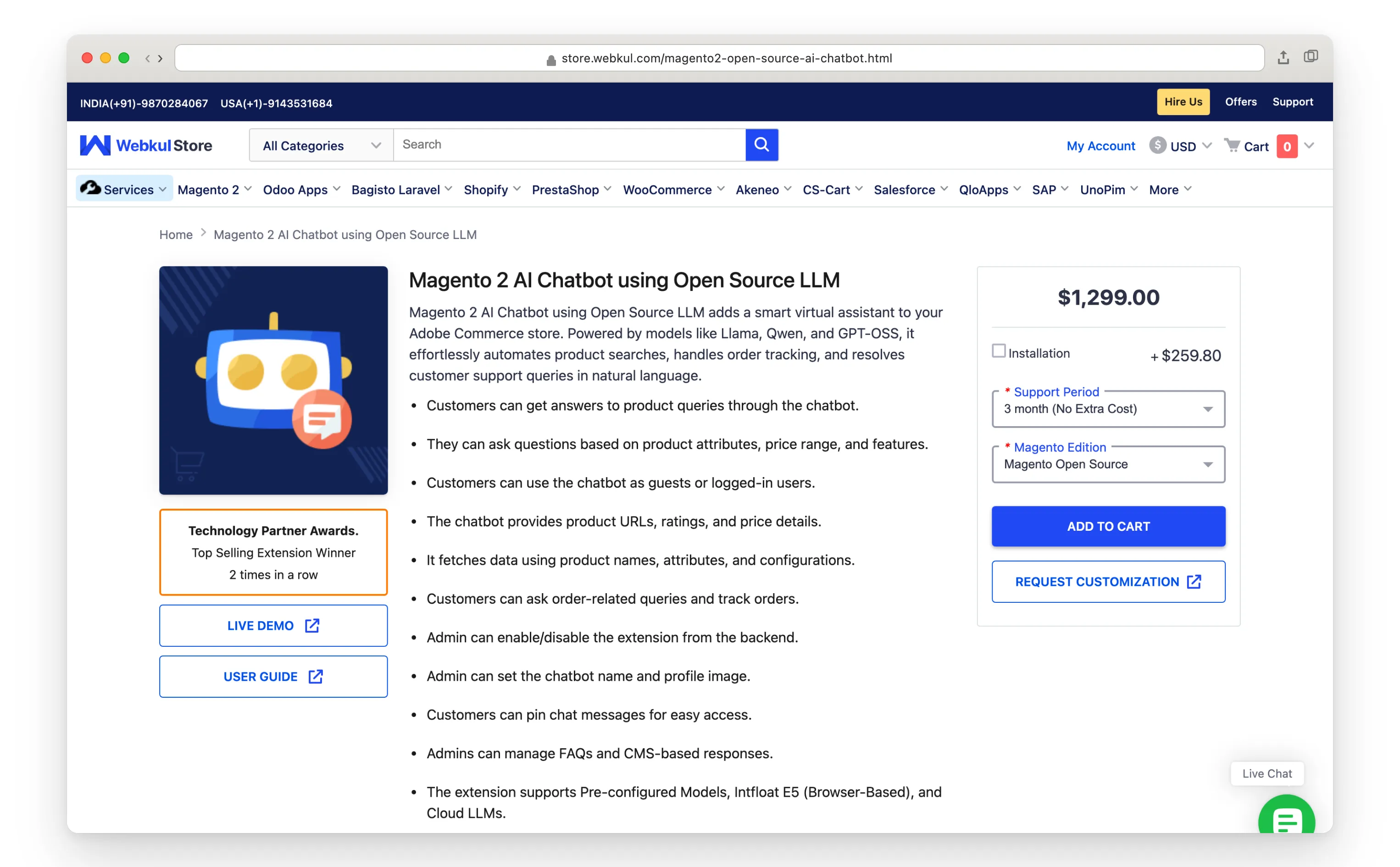Click the INDIA phone number
This screenshot has width=1400, height=867.
(143, 103)
